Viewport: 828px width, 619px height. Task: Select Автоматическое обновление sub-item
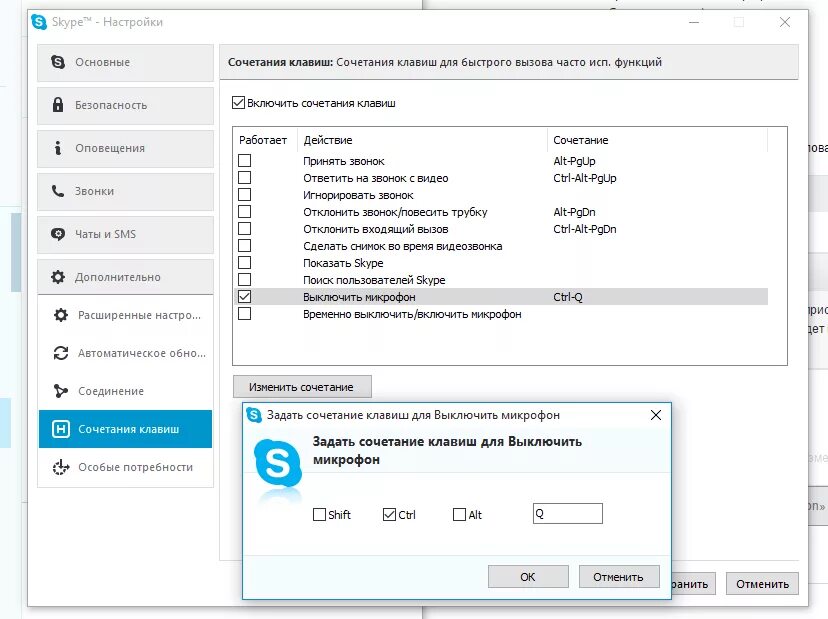[125, 353]
